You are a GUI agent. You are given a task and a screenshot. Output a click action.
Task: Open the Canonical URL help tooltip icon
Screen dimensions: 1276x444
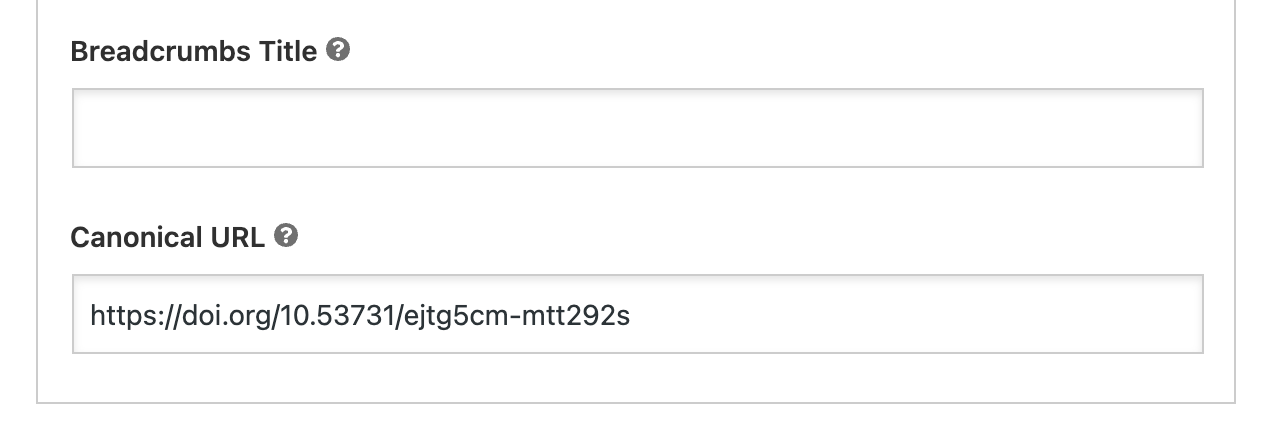(x=285, y=236)
